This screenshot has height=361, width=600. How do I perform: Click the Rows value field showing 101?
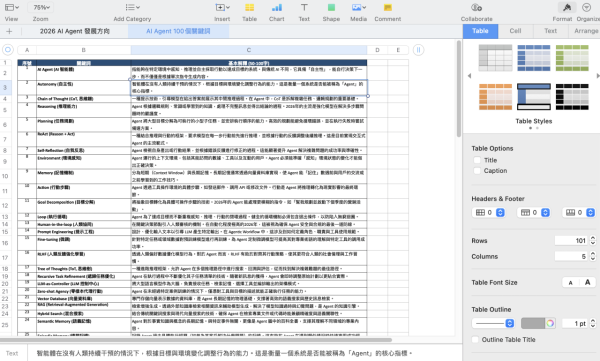click(x=571, y=240)
